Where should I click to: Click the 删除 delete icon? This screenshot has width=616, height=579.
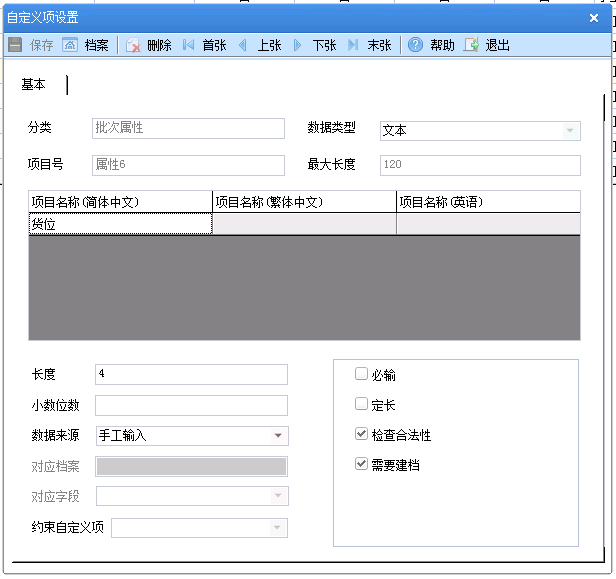pos(133,45)
